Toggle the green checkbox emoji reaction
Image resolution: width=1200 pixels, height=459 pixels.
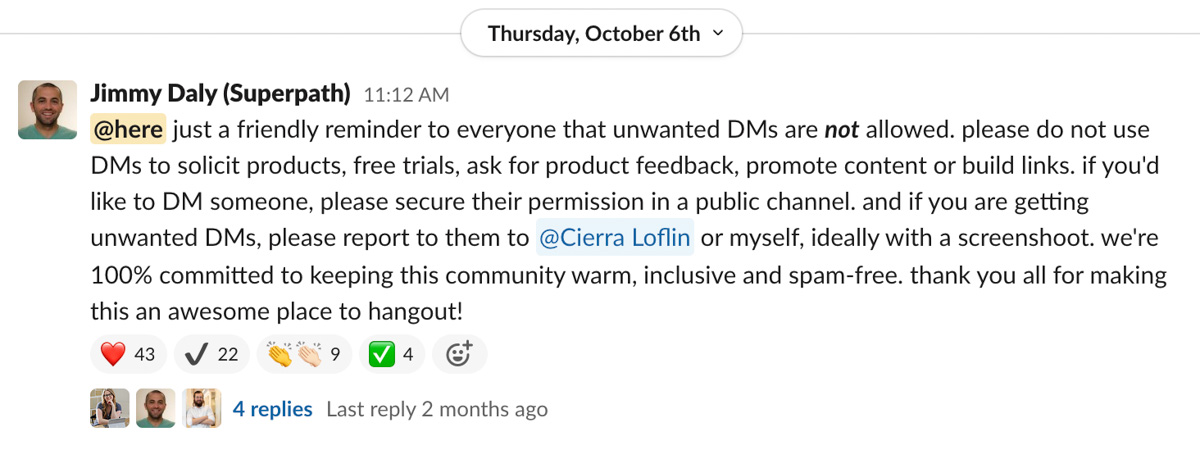(391, 354)
